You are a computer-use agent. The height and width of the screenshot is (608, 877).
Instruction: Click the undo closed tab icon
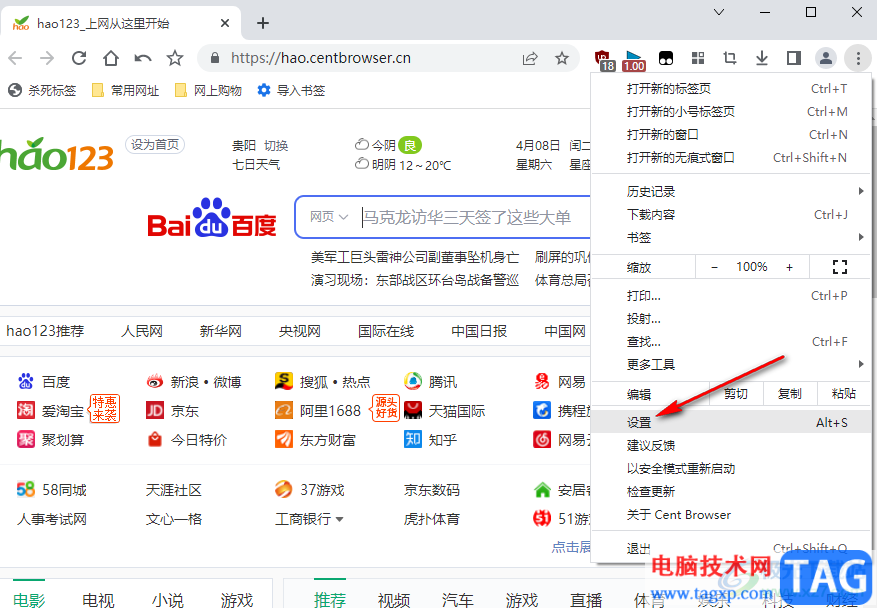click(143, 58)
